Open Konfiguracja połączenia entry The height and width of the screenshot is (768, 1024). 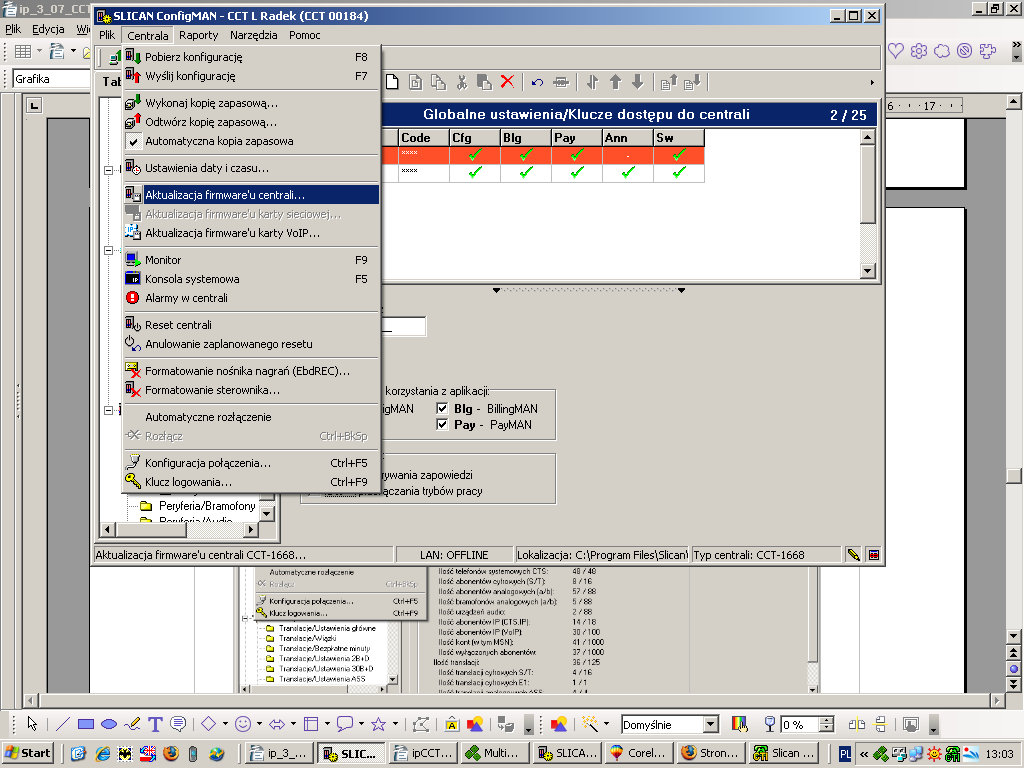pos(251,462)
